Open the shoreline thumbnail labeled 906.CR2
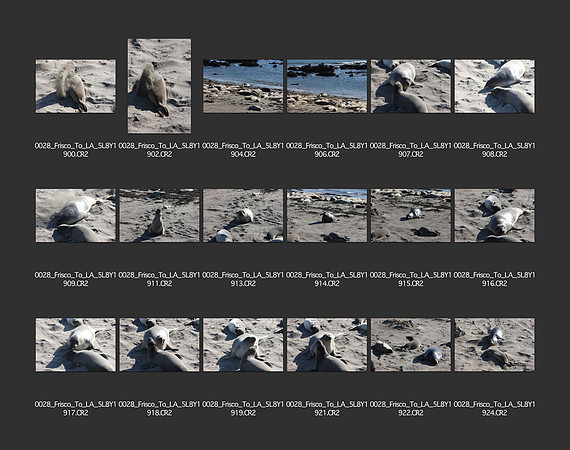 (x=327, y=86)
